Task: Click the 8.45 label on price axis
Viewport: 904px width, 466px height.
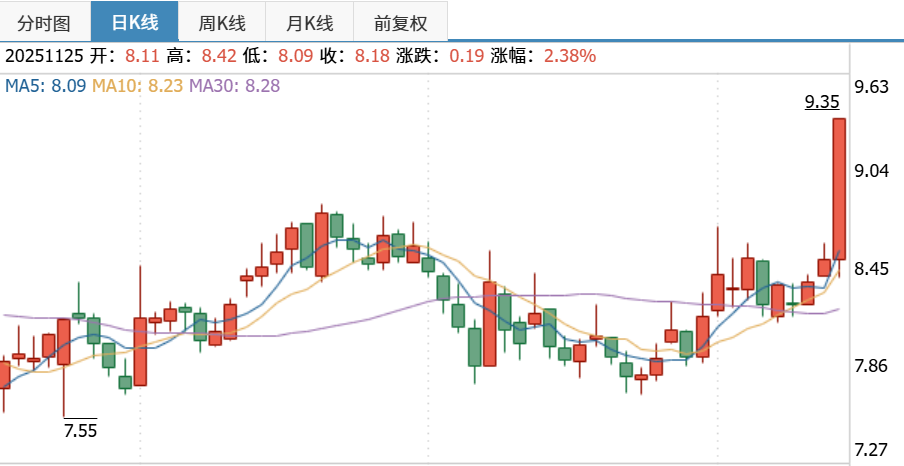Action: point(872,268)
